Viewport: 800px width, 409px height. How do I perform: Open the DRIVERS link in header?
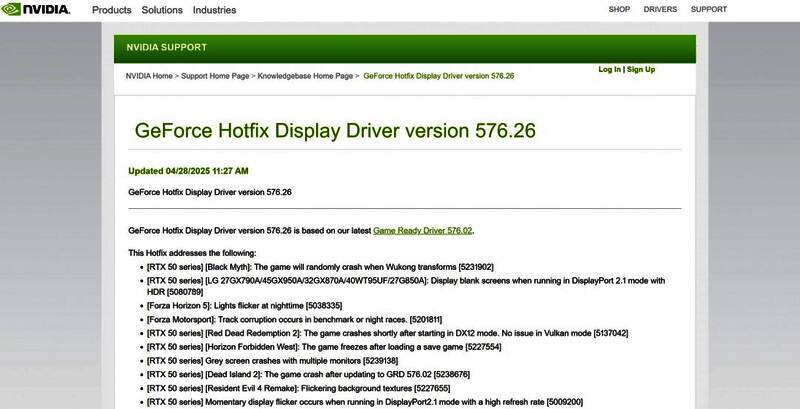660,10
